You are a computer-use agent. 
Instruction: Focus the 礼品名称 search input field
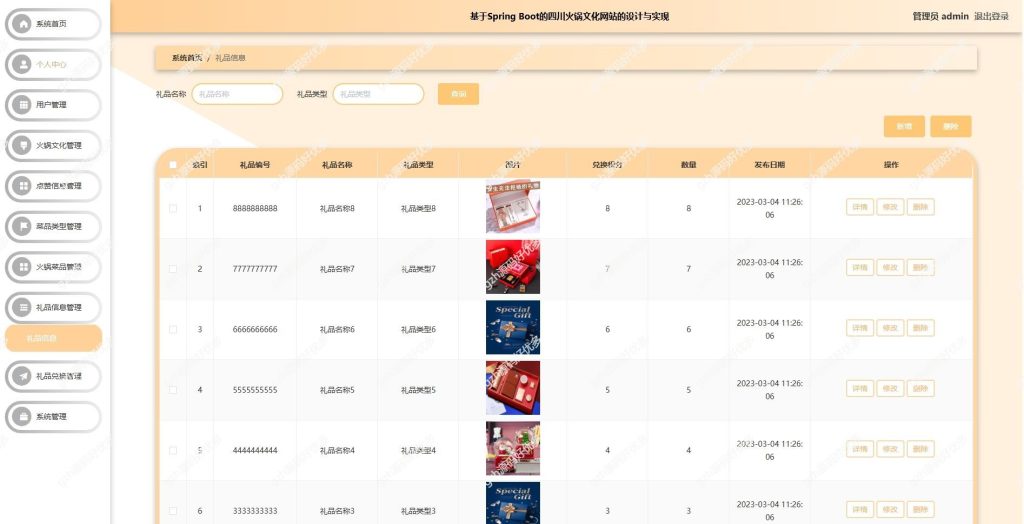237,94
